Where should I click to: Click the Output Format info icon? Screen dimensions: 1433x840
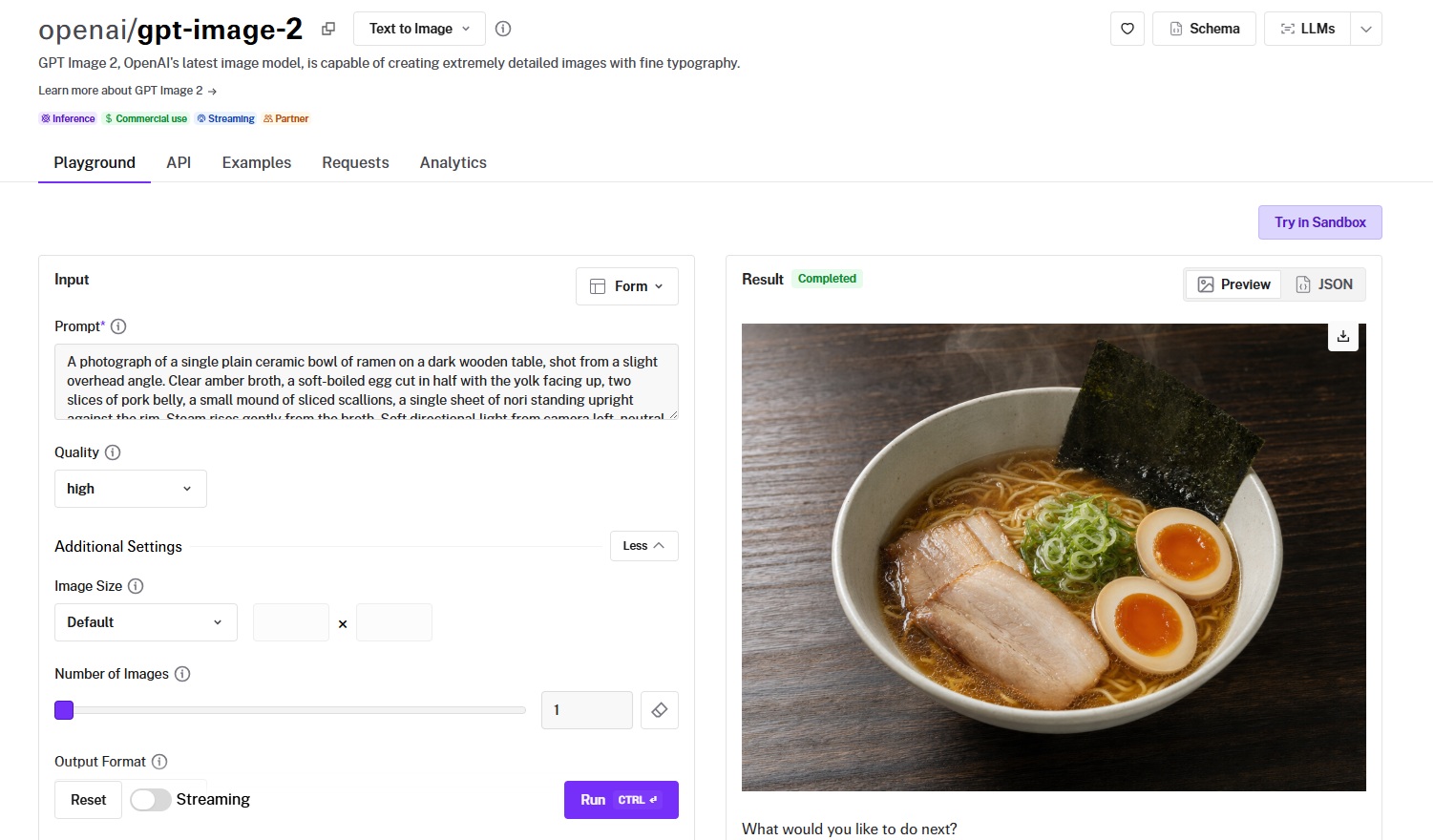tap(159, 762)
